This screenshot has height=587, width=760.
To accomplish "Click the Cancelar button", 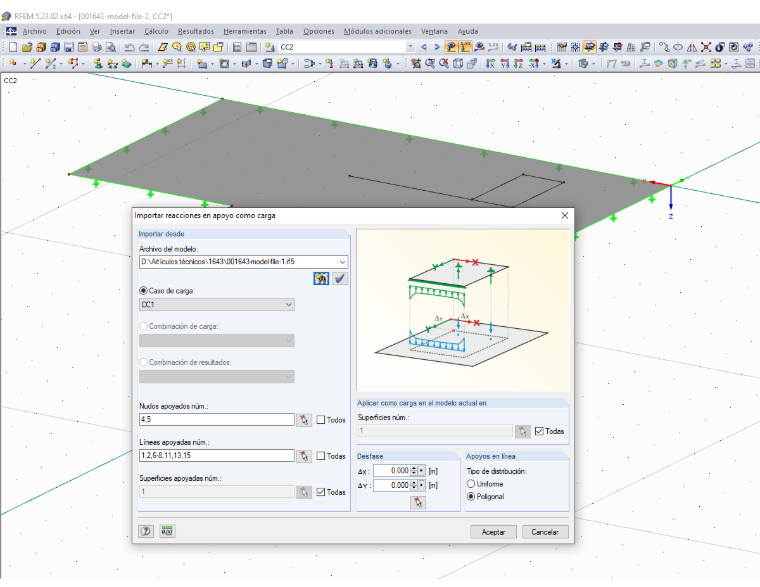I will tap(545, 532).
